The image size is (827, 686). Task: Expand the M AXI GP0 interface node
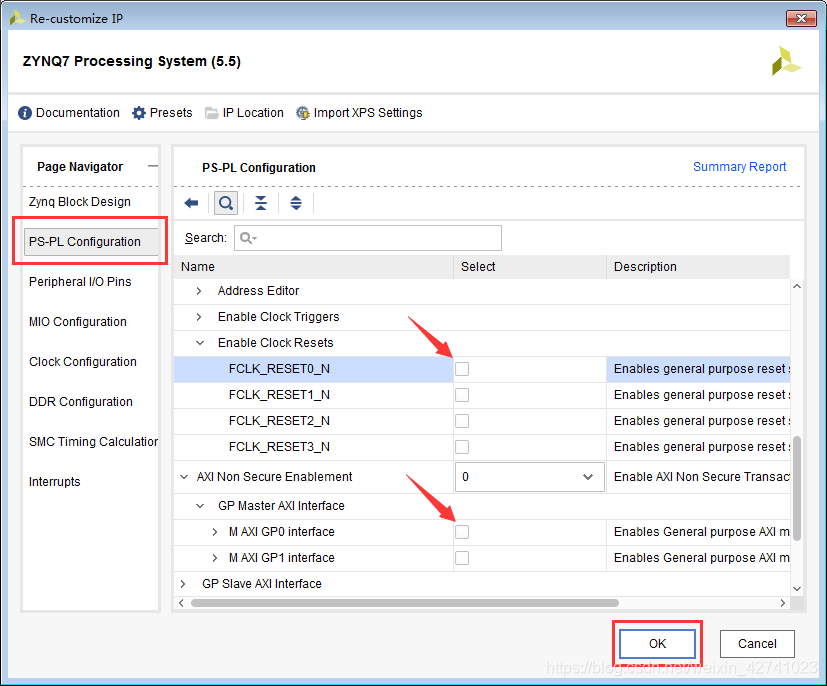click(x=215, y=532)
